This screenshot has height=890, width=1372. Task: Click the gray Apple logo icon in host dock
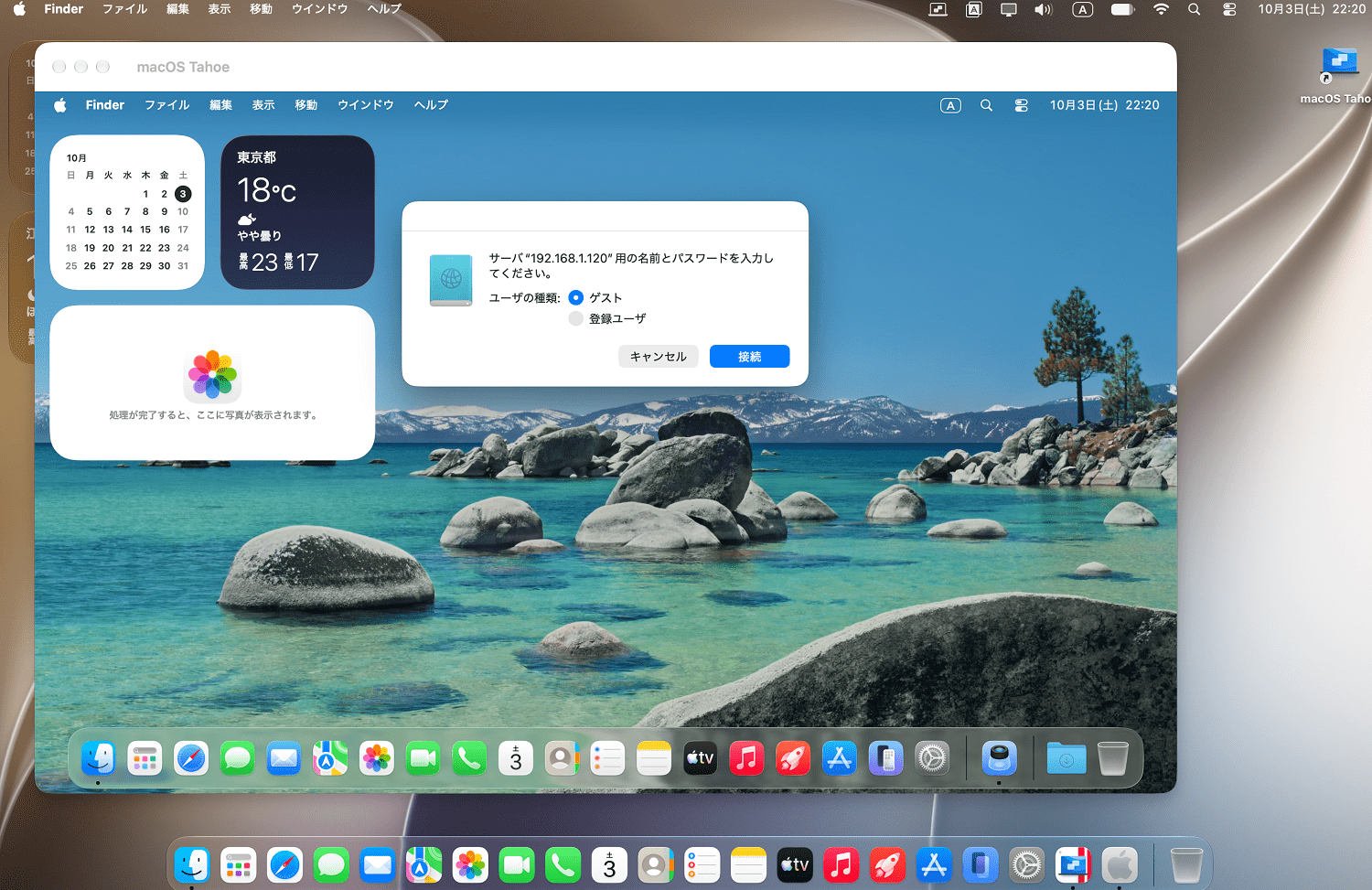coord(1120,864)
